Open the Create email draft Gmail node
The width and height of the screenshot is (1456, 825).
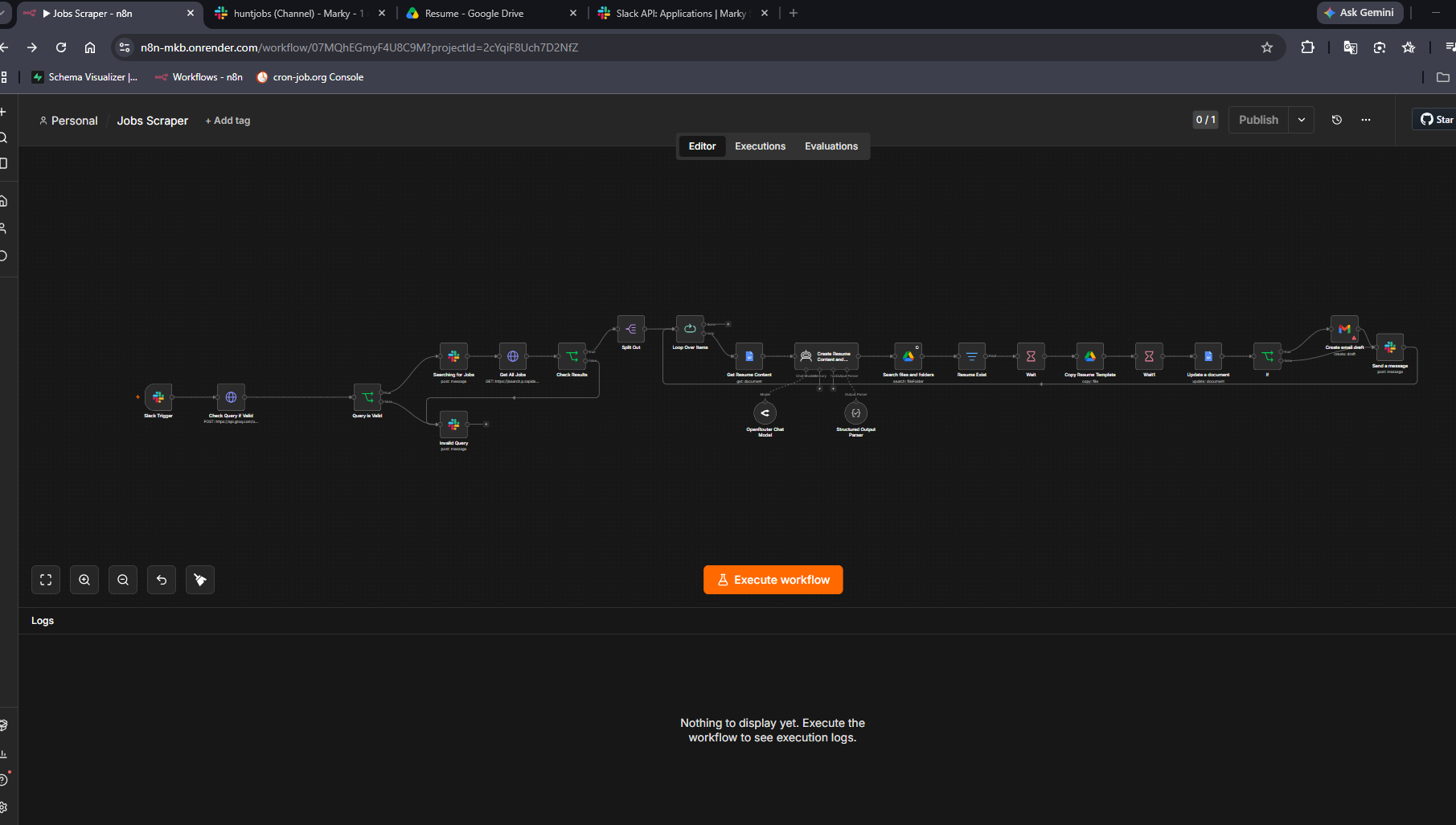click(x=1344, y=329)
